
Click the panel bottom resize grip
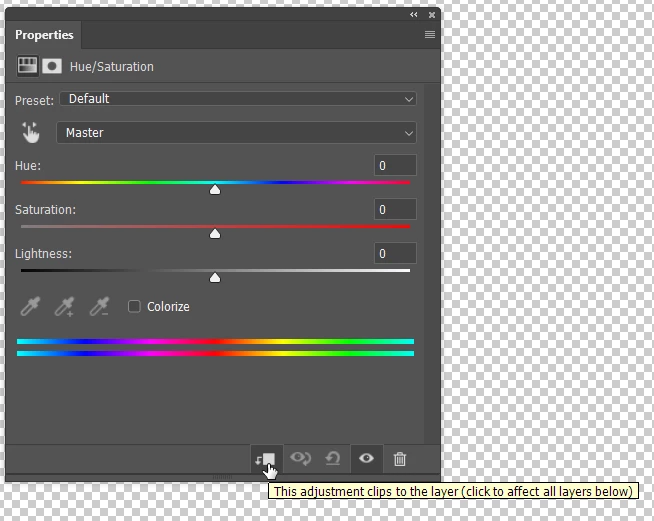point(222,477)
